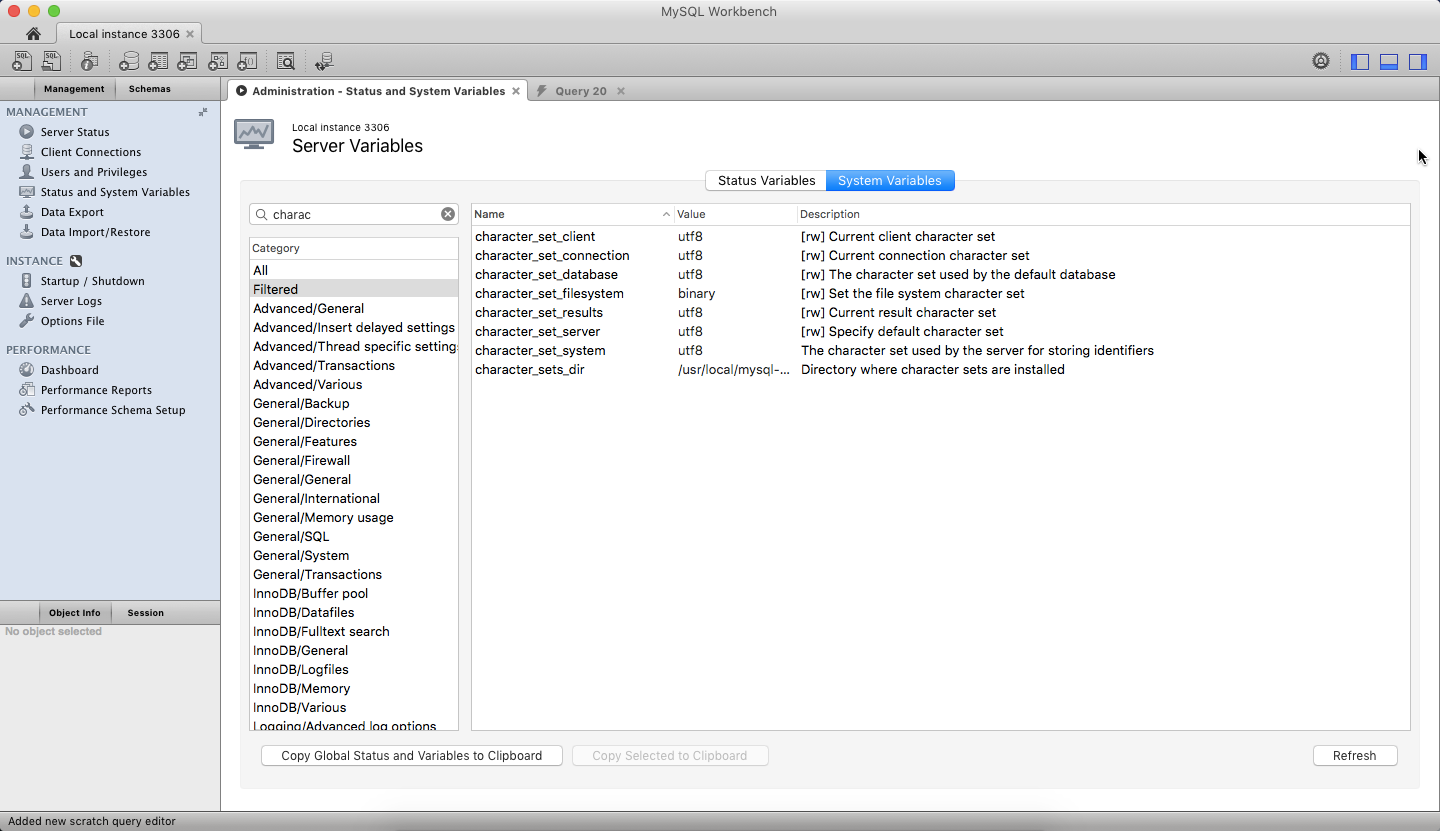Create a new SQL tab icon
Viewport: 1440px width, 831px height.
pos(22,61)
